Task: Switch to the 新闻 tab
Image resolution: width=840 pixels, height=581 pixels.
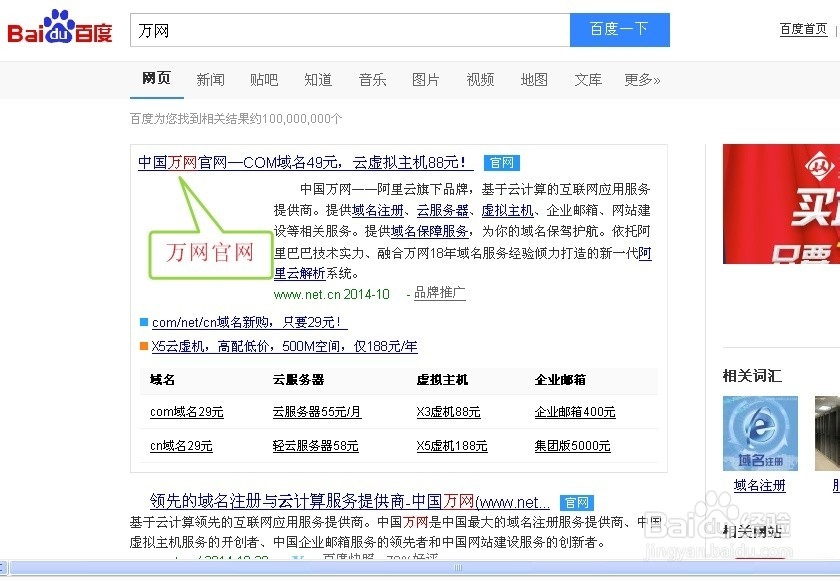Action: click(x=211, y=80)
